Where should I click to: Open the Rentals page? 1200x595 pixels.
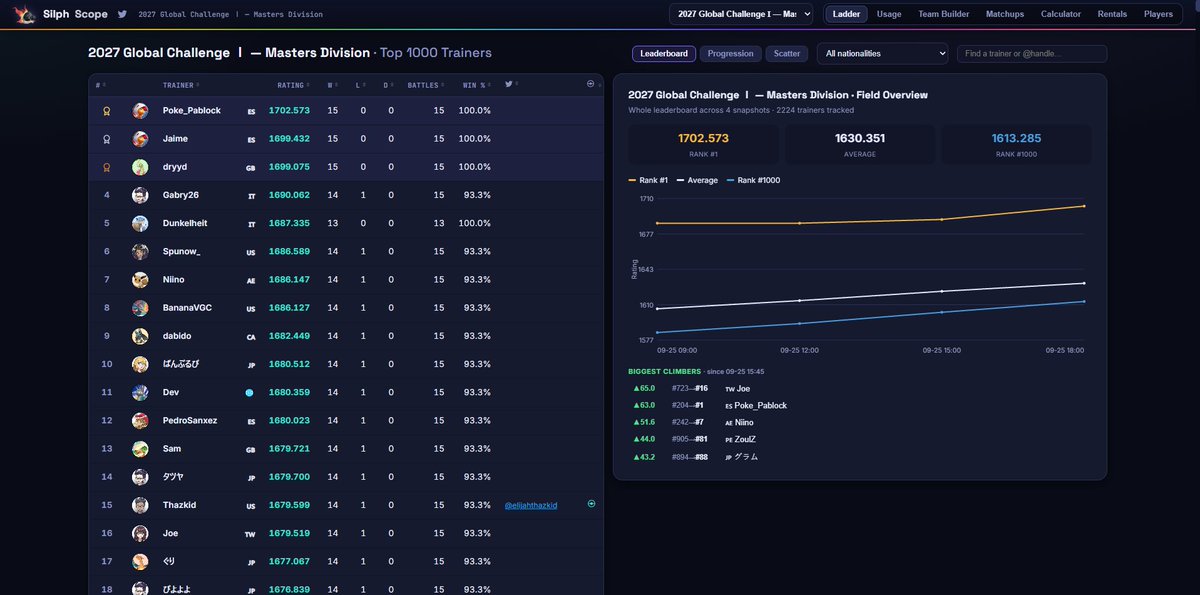pyautogui.click(x=1112, y=14)
